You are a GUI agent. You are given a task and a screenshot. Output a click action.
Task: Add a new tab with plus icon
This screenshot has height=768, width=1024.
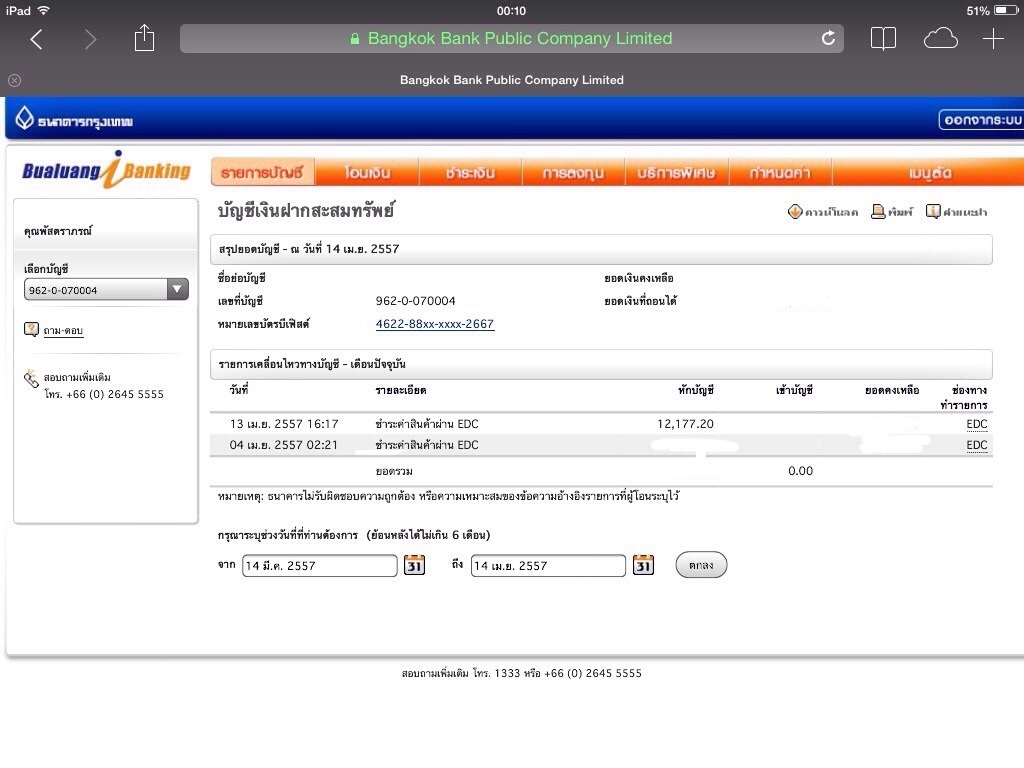tap(993, 39)
